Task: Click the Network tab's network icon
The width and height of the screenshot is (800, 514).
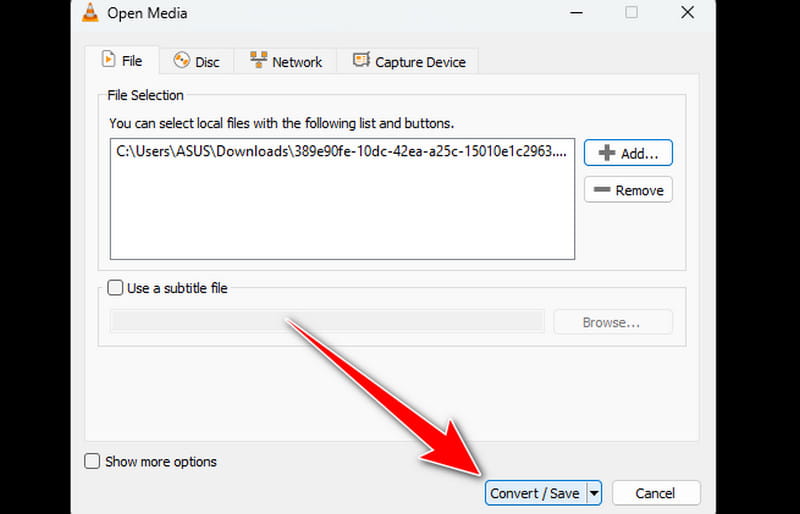Action: click(x=258, y=61)
